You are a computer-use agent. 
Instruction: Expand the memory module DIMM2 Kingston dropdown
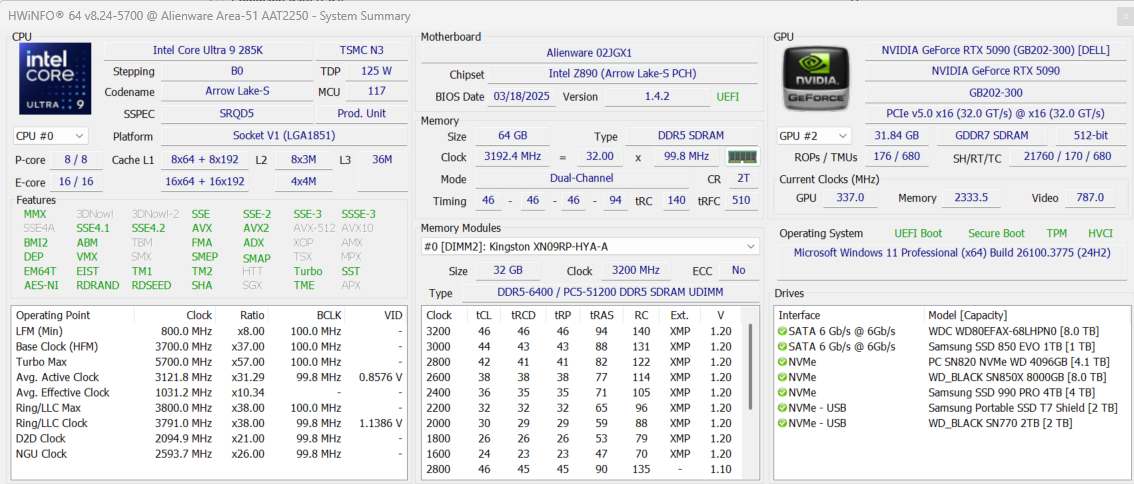(590, 247)
